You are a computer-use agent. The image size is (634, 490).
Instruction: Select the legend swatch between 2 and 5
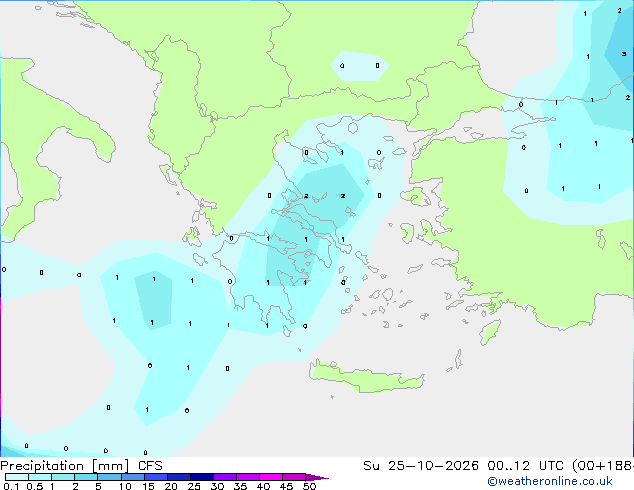86,477
